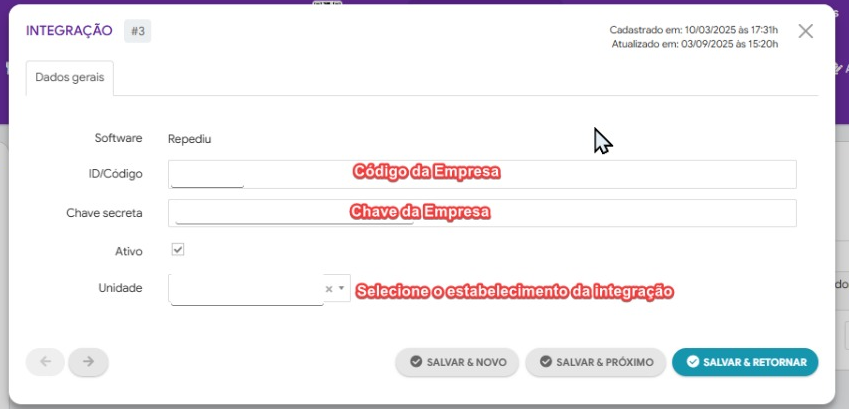Viewport: 849px width, 409px height.
Task: Focus the Chave secreta input field
Action: point(482,213)
